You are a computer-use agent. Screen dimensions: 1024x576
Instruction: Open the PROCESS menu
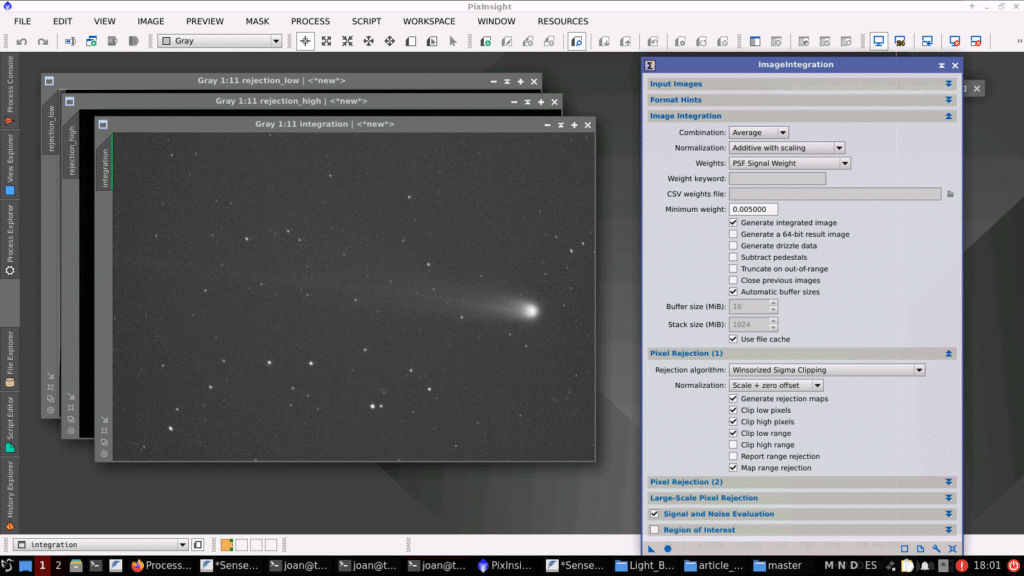pyautogui.click(x=310, y=21)
